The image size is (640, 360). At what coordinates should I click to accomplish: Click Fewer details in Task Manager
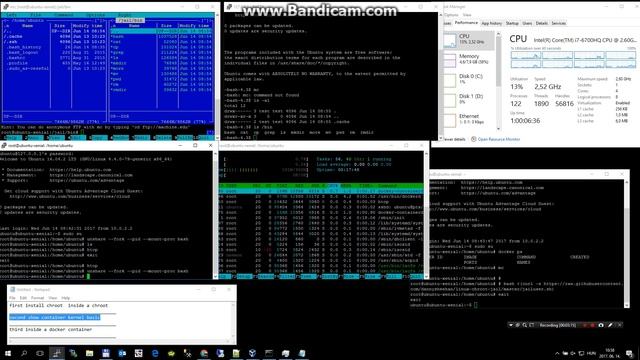(x=454, y=139)
